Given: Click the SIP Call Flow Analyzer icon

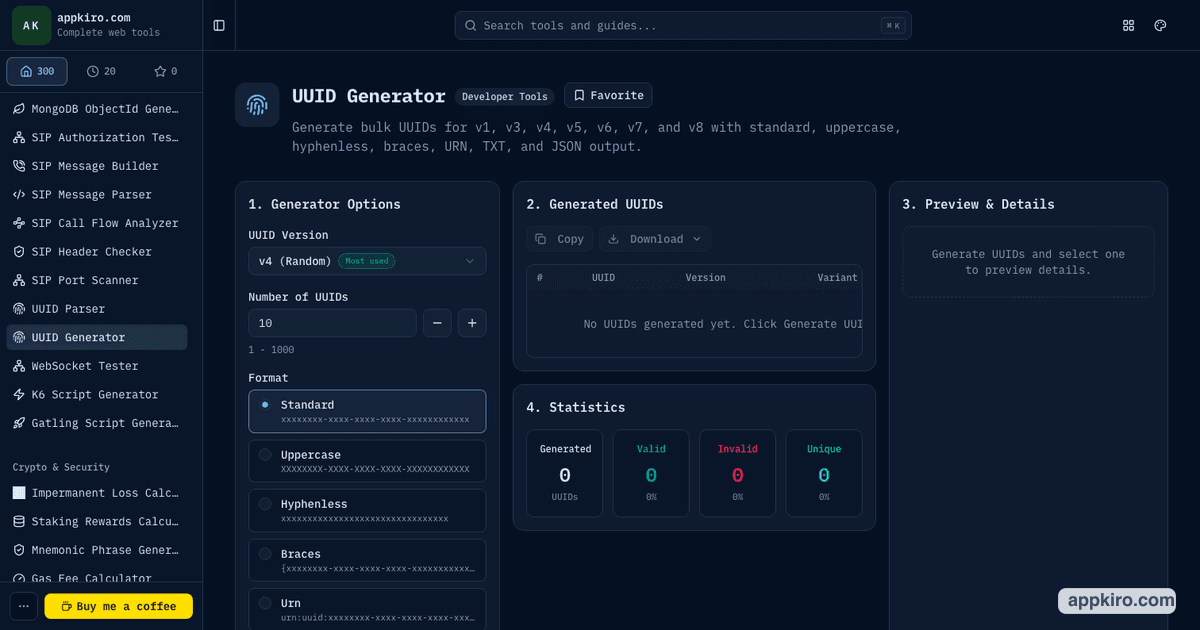Looking at the screenshot, I should [x=19, y=223].
